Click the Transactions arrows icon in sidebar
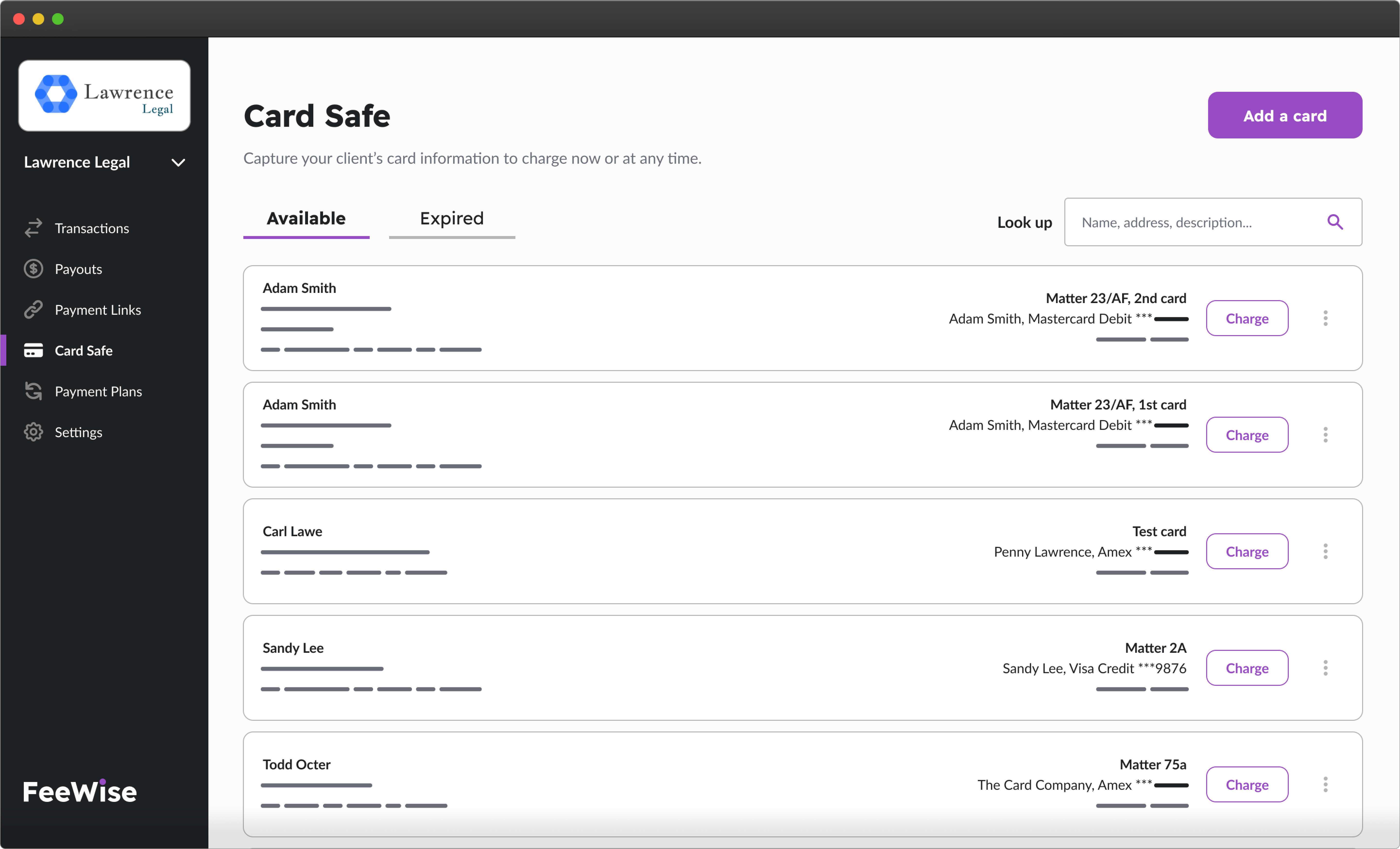The image size is (1400, 849). 34,228
